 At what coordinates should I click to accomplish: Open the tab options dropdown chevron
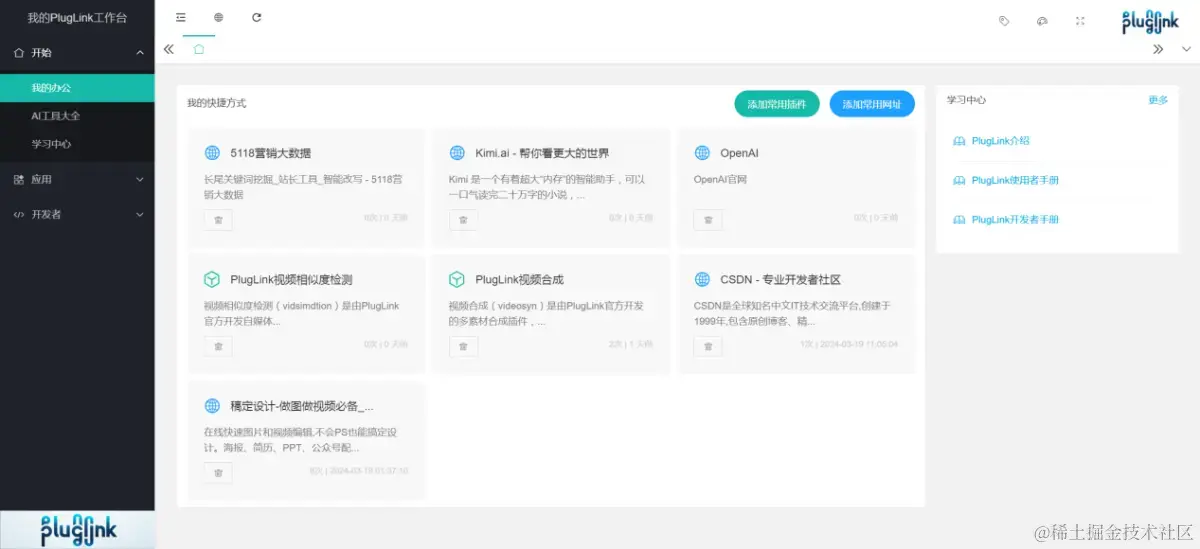tap(1186, 49)
